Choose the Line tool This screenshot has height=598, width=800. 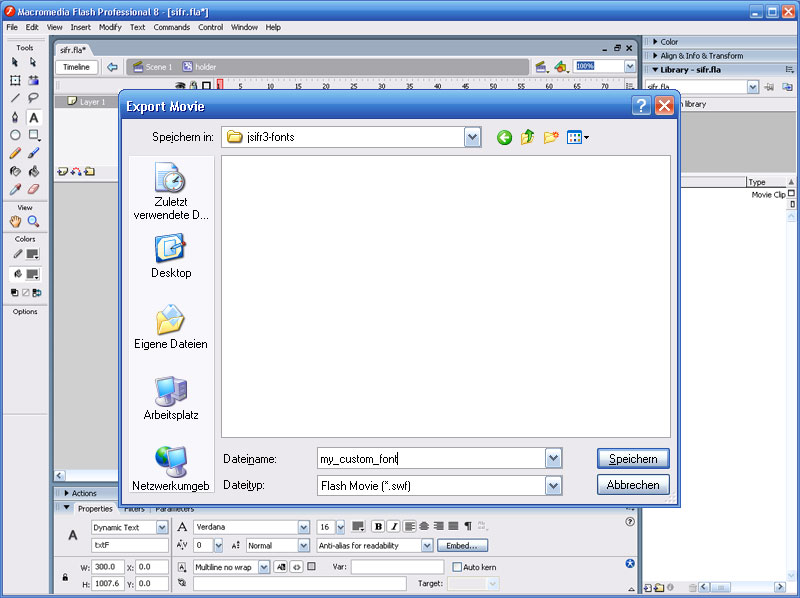click(x=15, y=98)
